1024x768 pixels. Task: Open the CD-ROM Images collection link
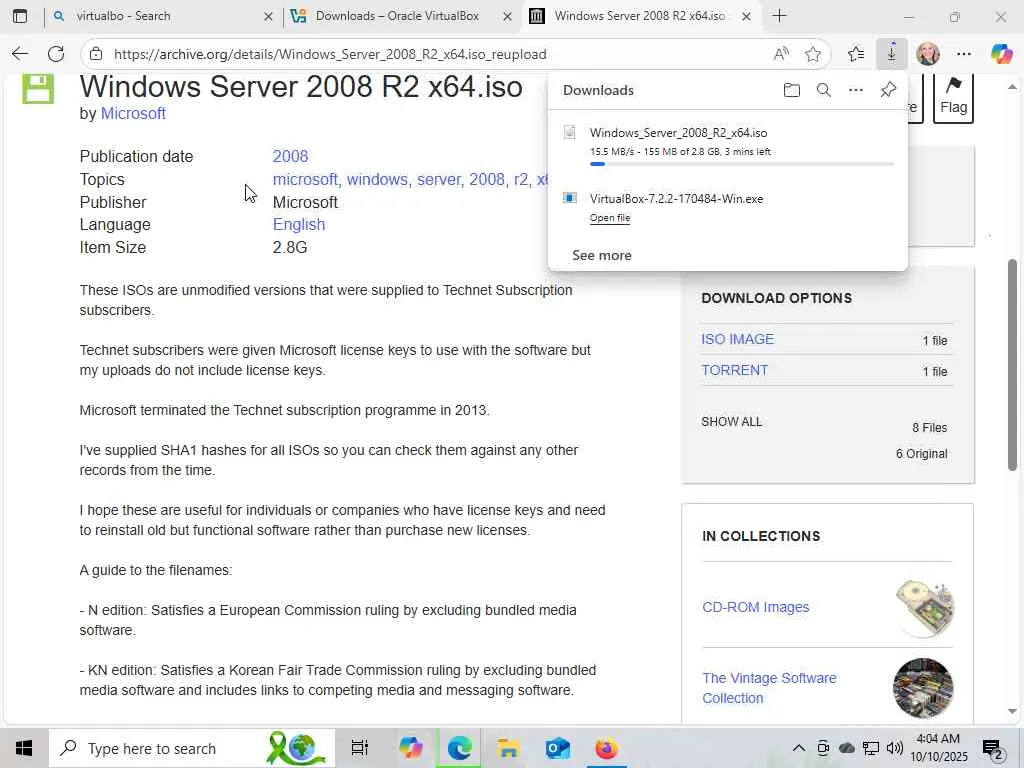coord(756,607)
